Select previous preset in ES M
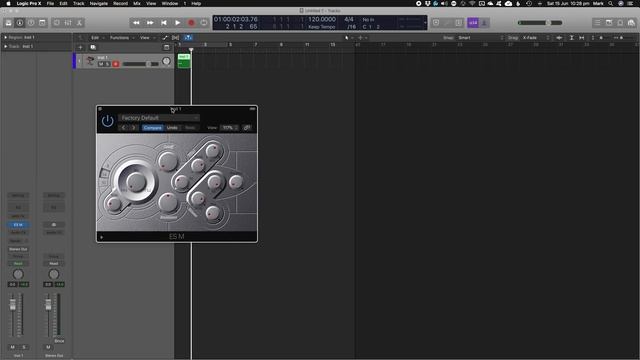 click(x=124, y=128)
